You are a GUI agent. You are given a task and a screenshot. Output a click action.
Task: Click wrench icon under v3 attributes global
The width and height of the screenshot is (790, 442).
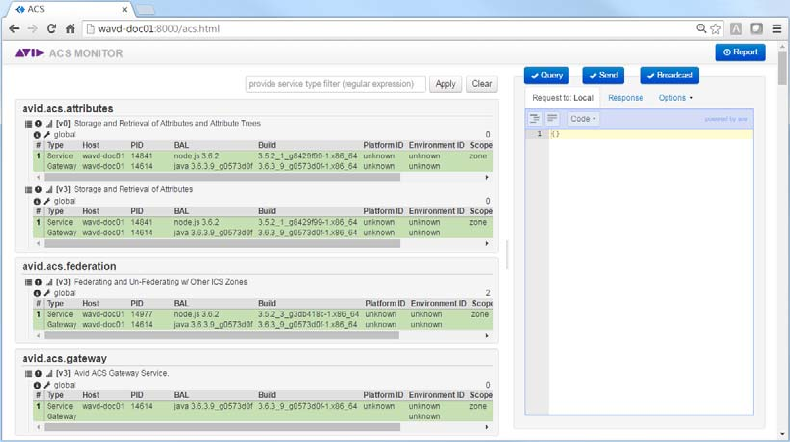point(47,201)
